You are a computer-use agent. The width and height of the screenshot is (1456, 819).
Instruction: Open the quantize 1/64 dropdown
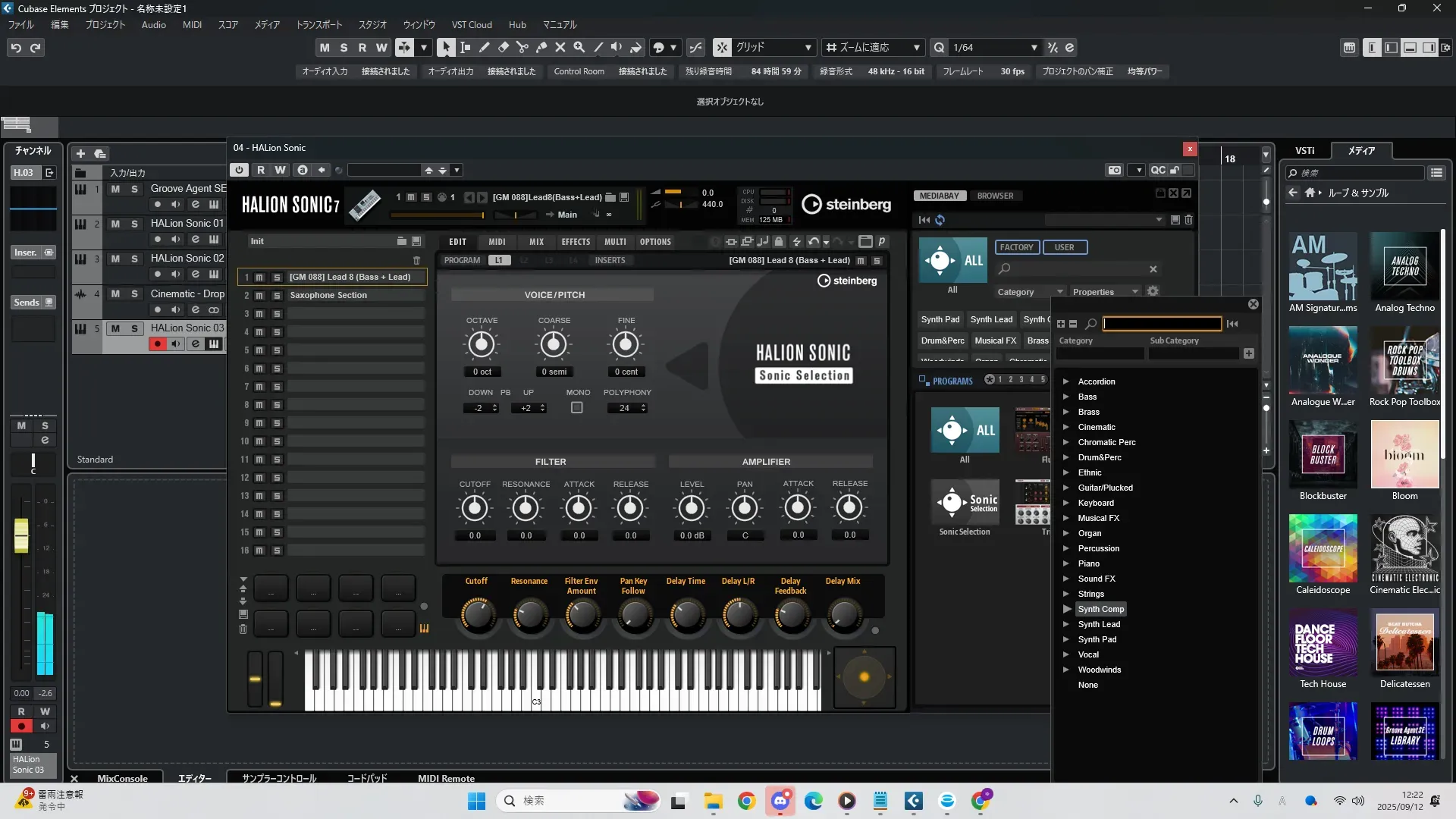click(1034, 48)
